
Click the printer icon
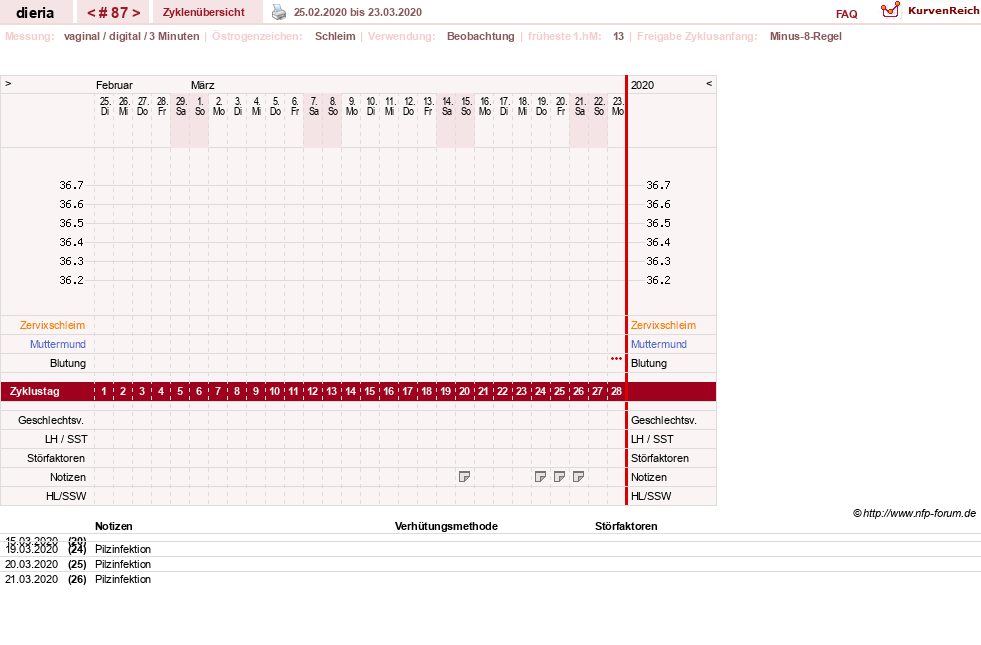pos(278,12)
